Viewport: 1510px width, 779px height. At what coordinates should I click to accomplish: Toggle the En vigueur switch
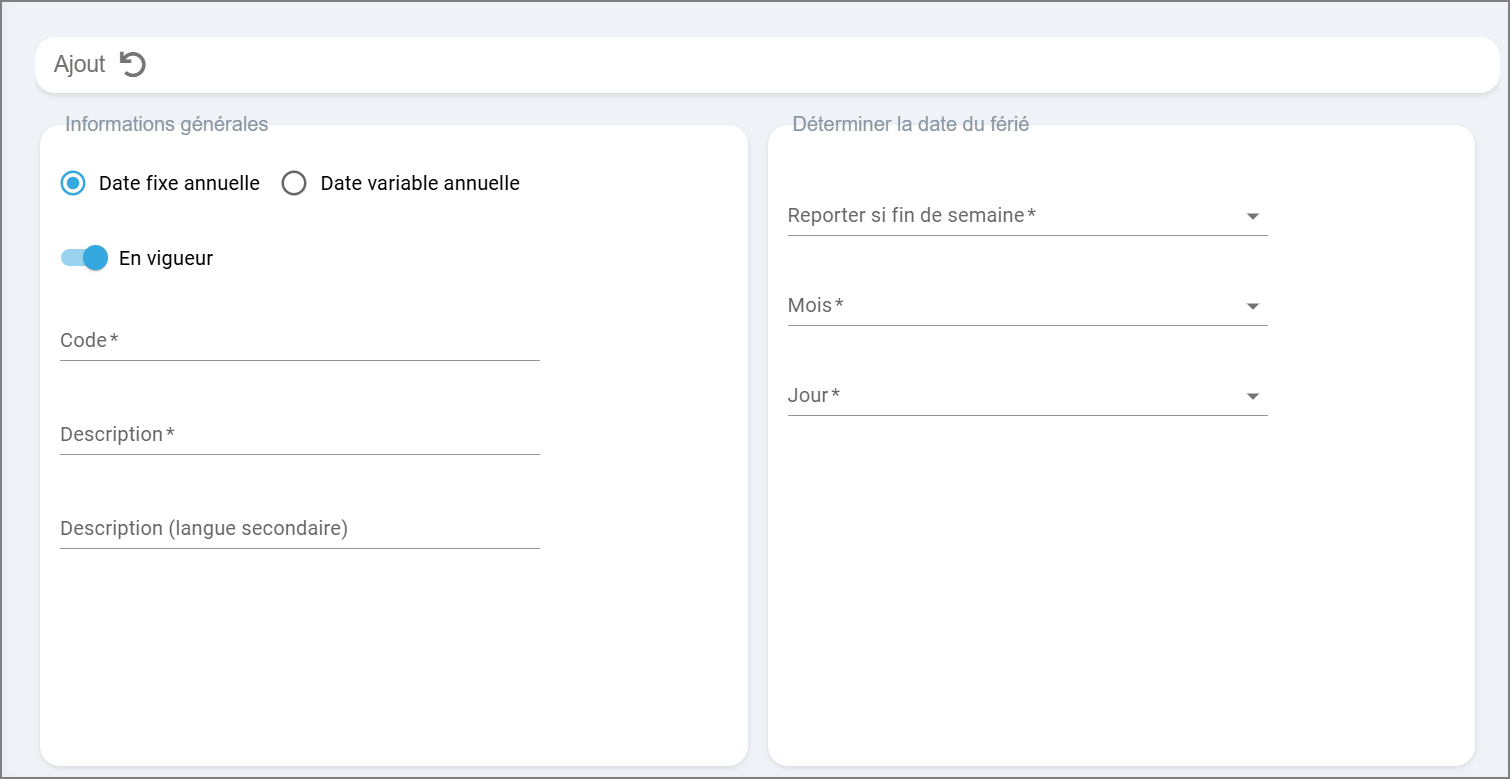point(85,258)
